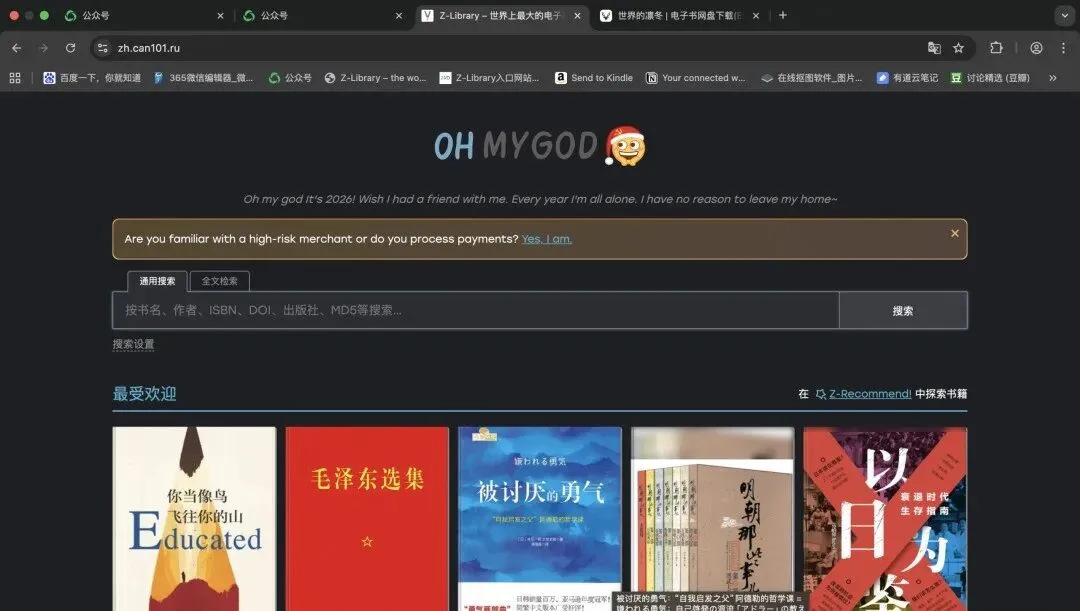Go back using the browser back arrow

[x=17, y=48]
